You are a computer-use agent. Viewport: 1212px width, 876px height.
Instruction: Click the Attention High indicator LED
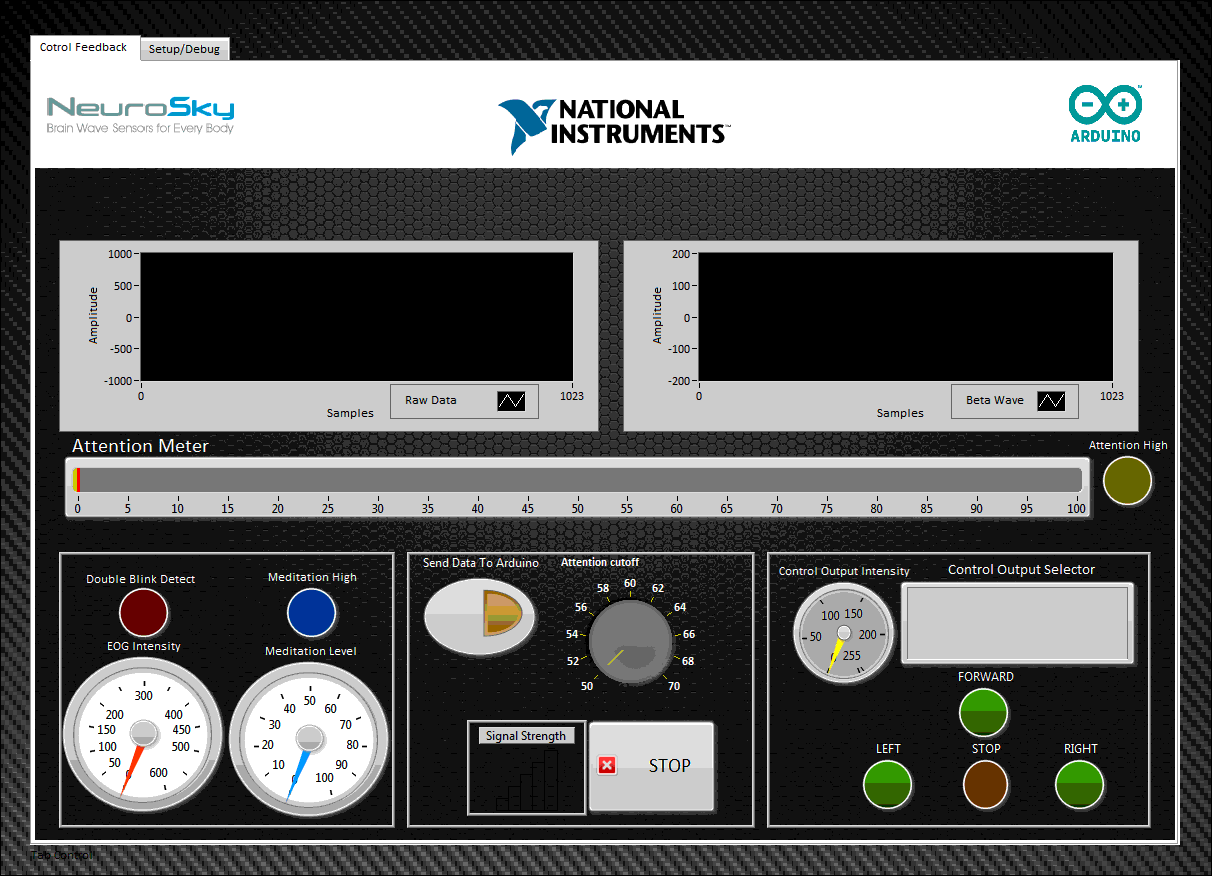[x=1127, y=481]
